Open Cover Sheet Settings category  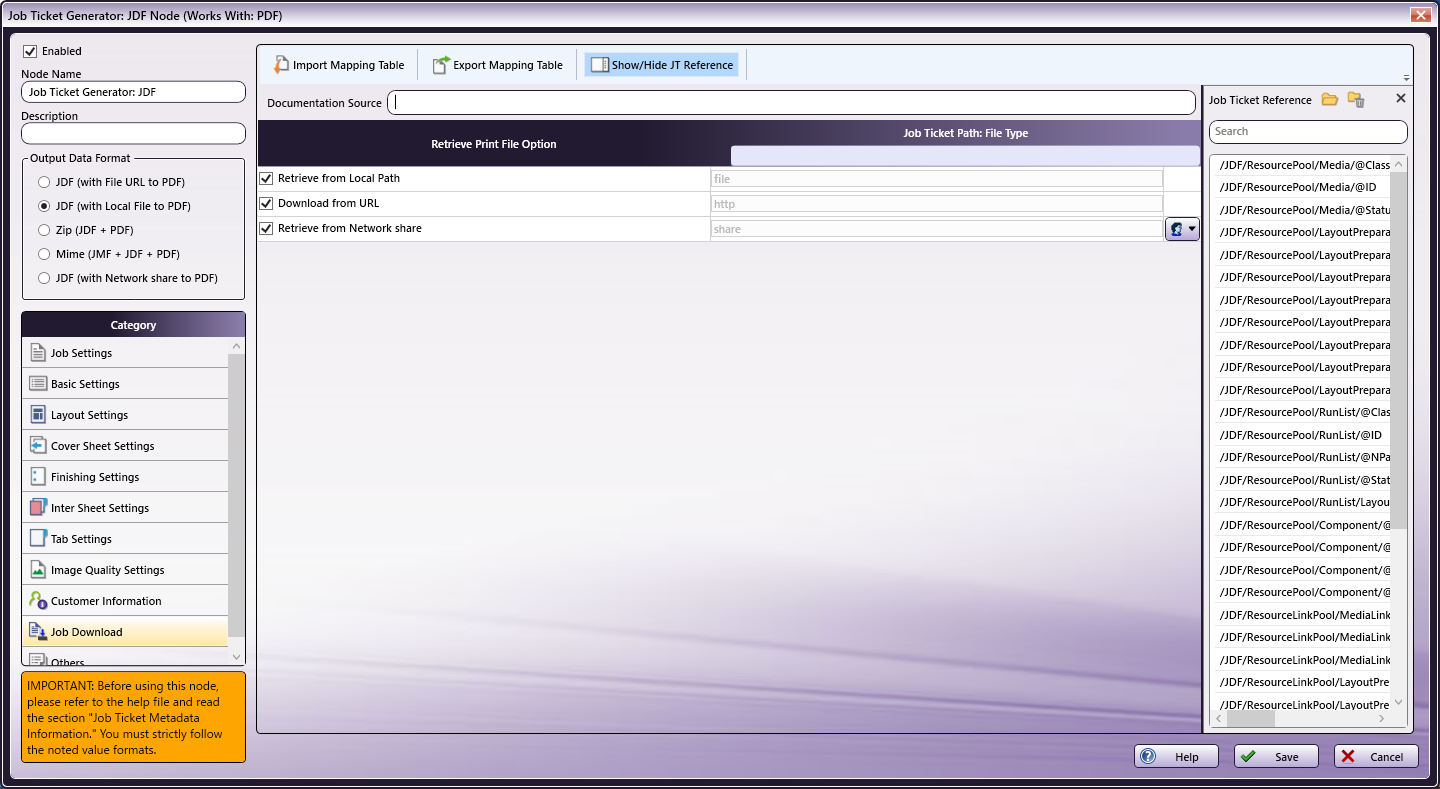pyautogui.click(x=125, y=446)
